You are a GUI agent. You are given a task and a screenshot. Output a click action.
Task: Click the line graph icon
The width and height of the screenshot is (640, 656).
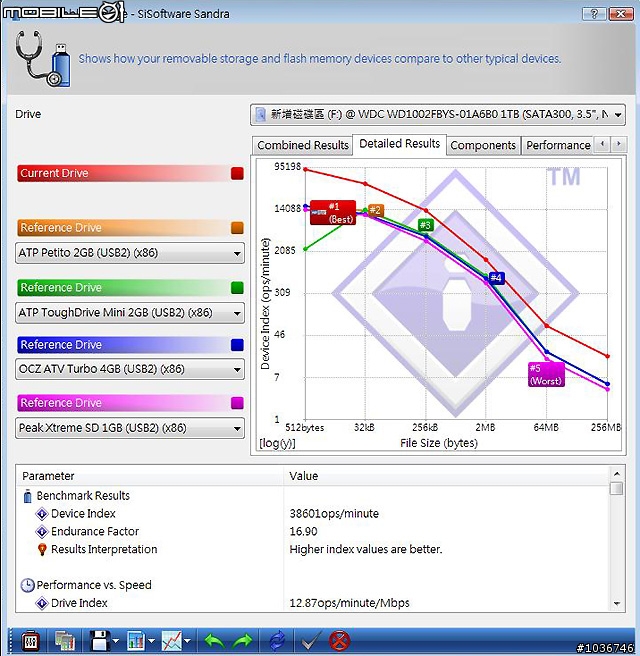(x=172, y=641)
